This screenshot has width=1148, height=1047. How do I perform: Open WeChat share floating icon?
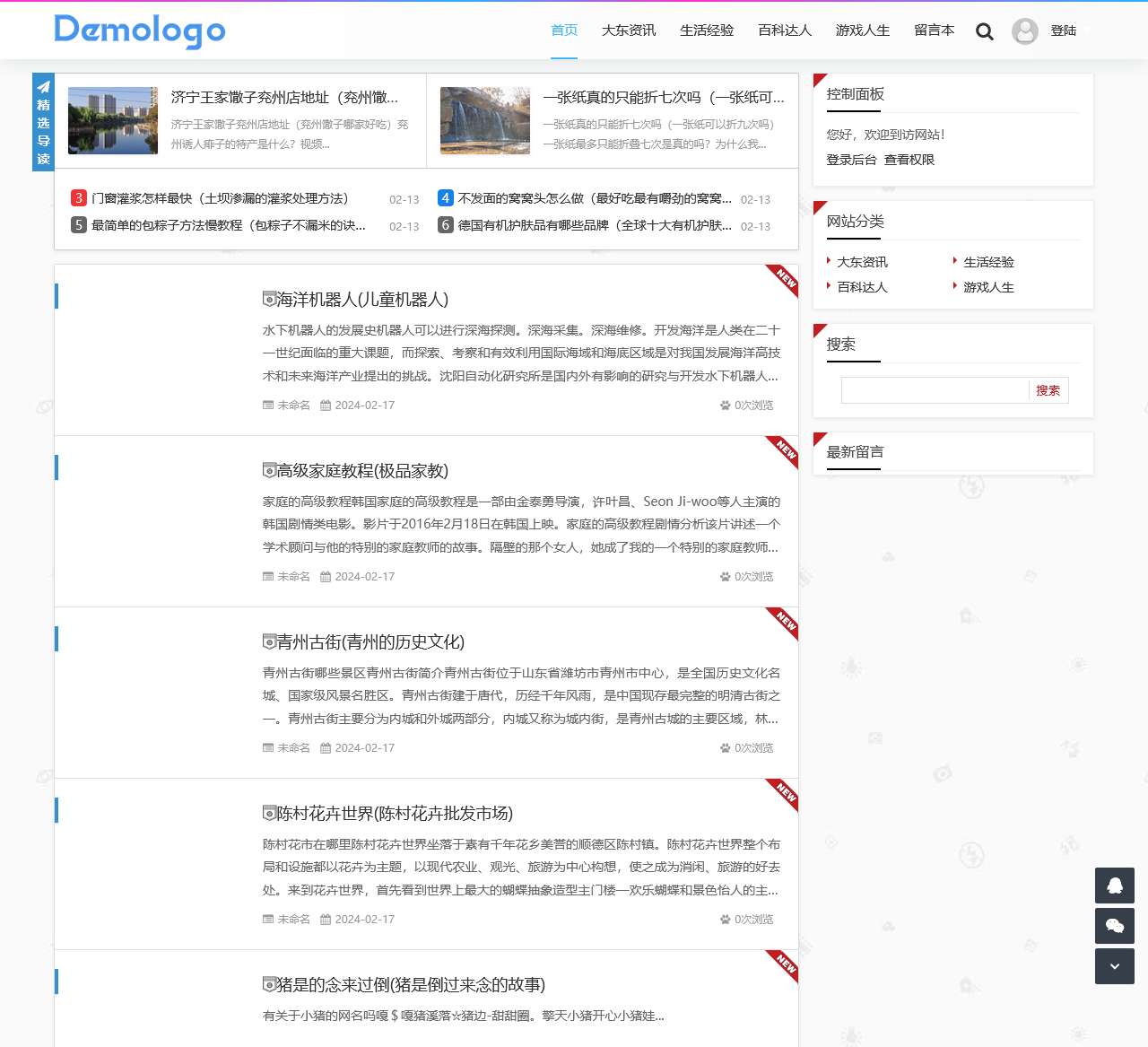pyautogui.click(x=1114, y=926)
